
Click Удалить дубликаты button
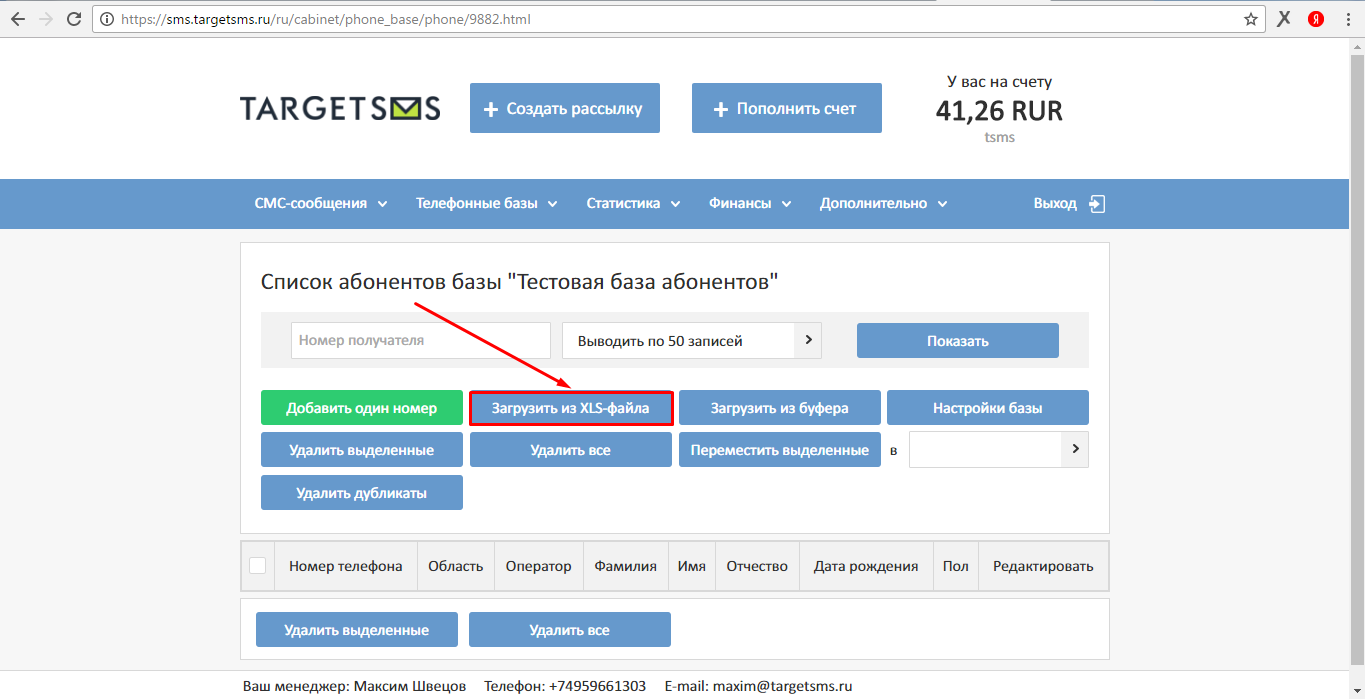362,492
